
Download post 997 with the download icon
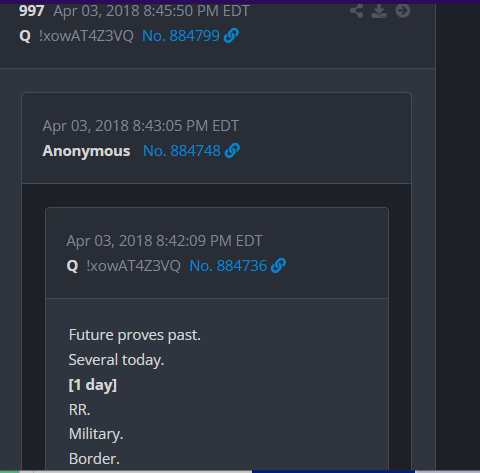pos(379,11)
